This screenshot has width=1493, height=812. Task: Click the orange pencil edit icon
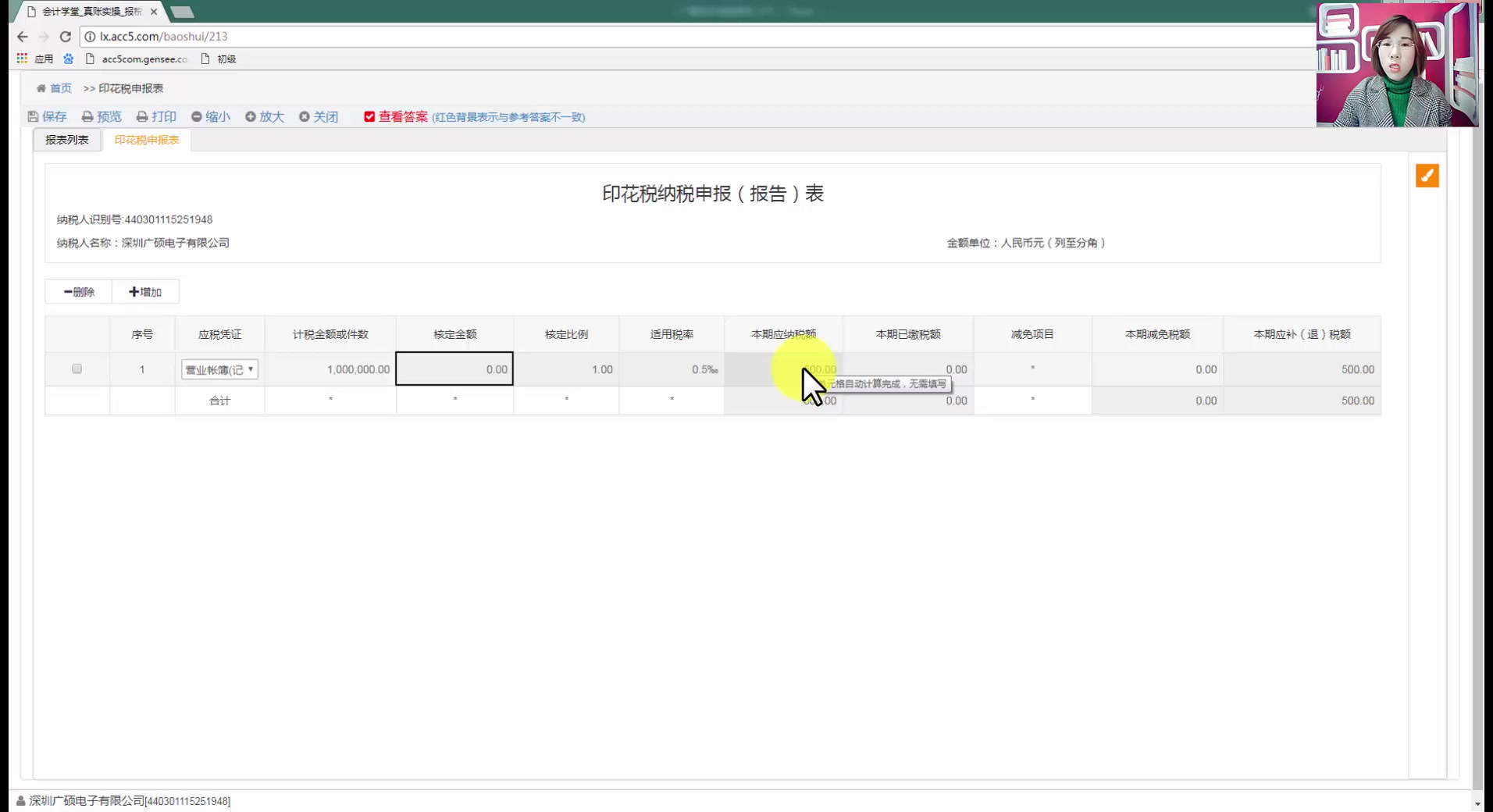pos(1427,176)
